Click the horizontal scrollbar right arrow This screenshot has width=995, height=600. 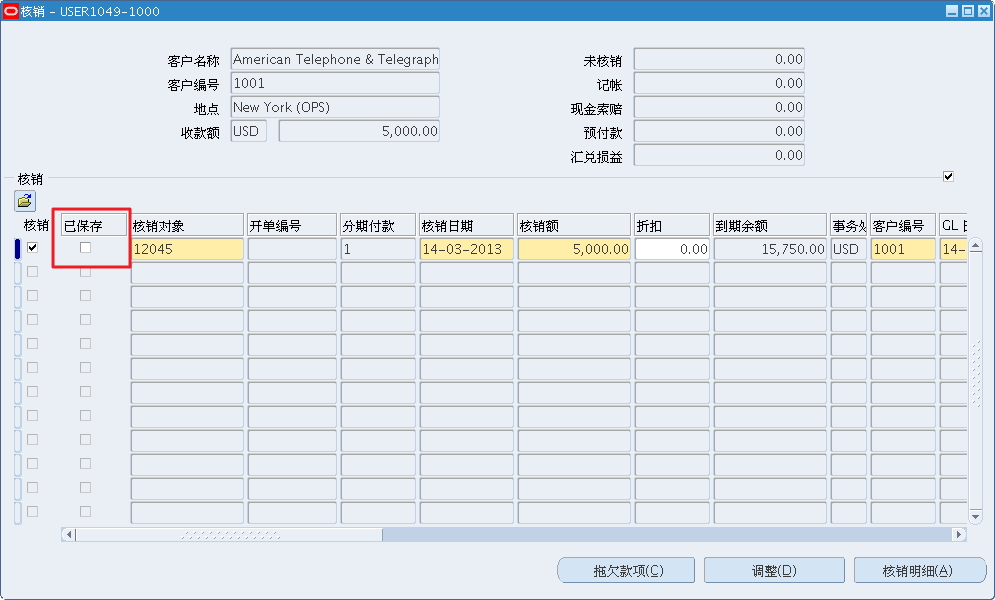tap(960, 535)
